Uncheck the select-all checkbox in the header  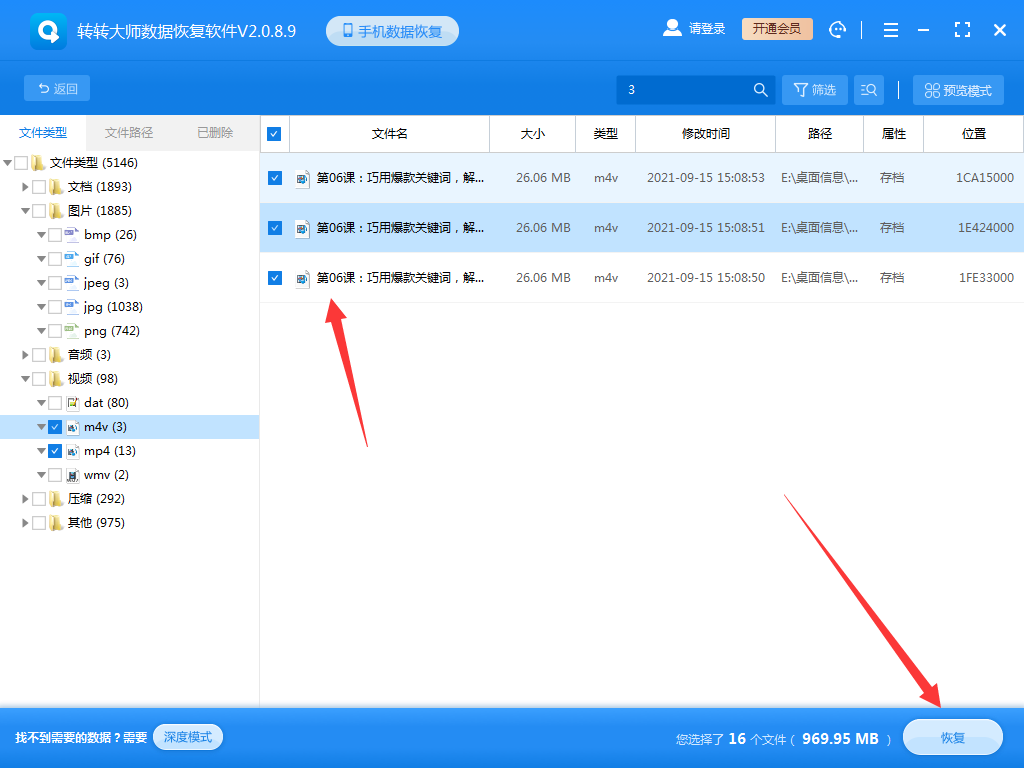(x=274, y=133)
